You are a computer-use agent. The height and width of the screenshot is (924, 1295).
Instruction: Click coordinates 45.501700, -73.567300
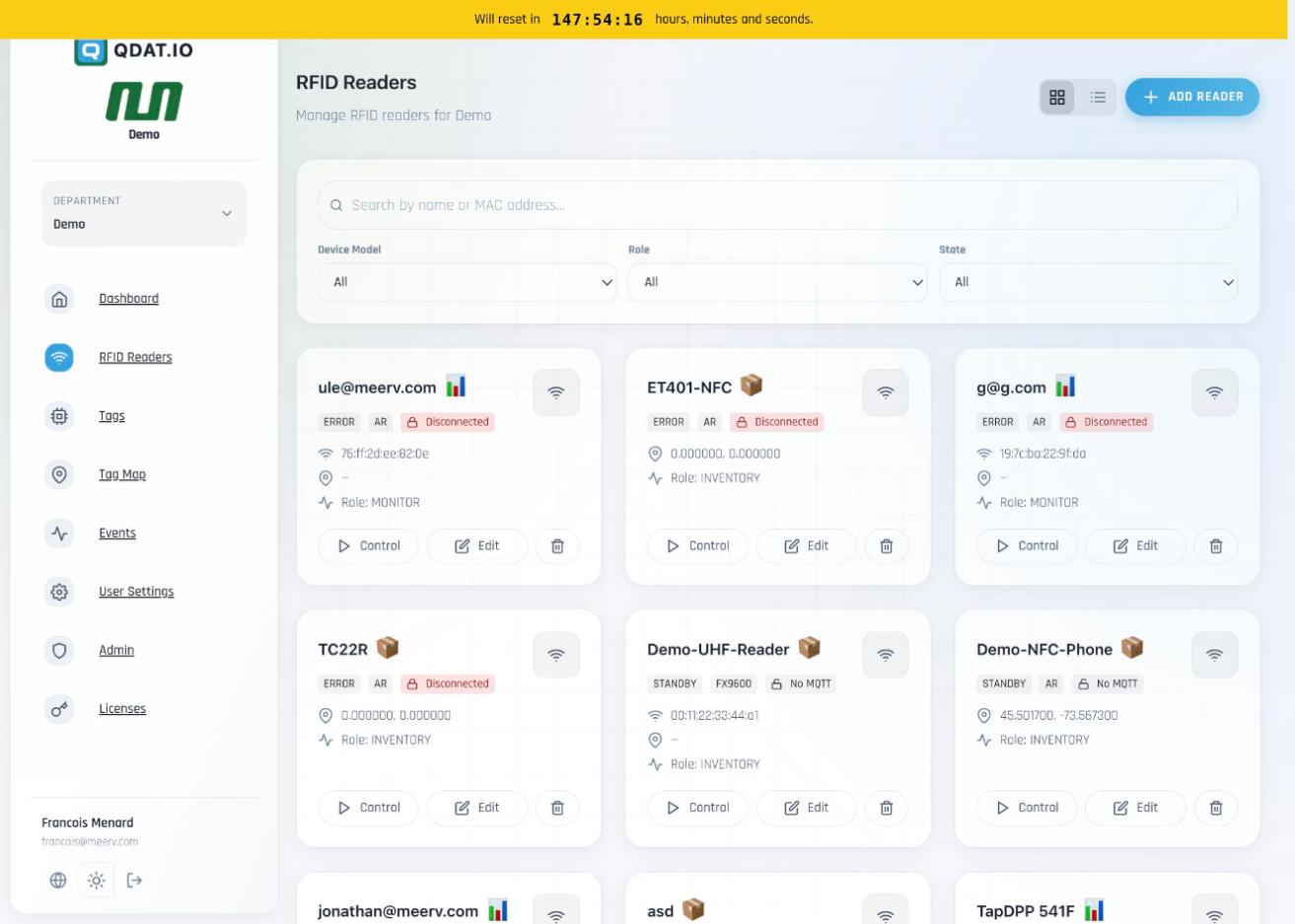pyautogui.click(x=1058, y=716)
